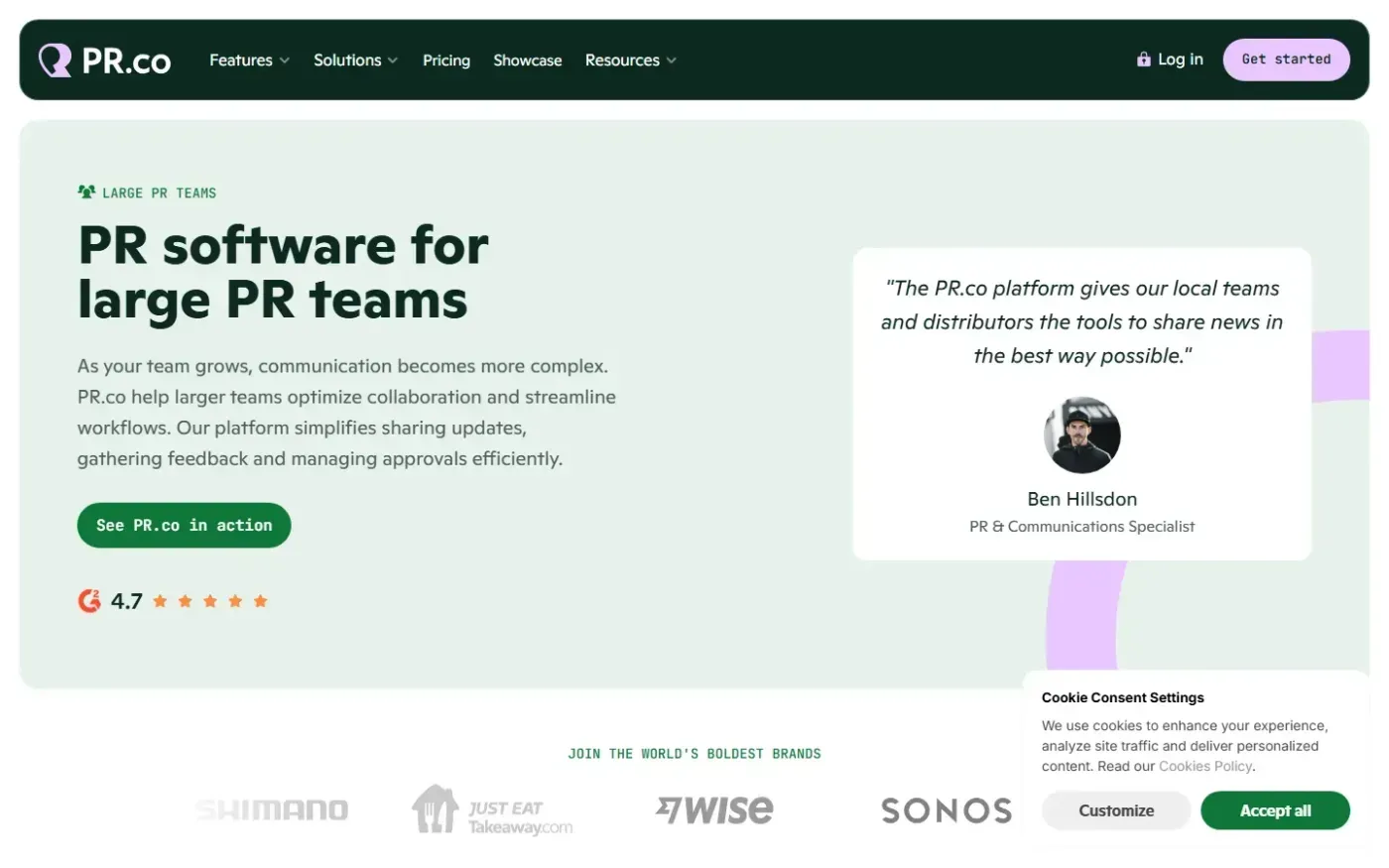
Task: Click the Customize cookies button
Action: point(1116,810)
